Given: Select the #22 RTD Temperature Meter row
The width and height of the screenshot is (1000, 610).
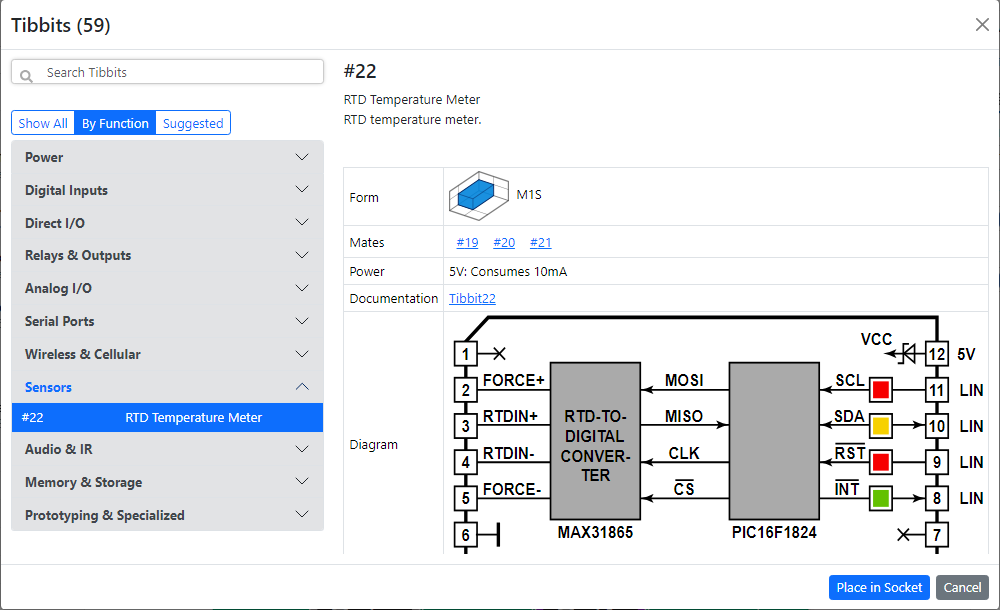Looking at the screenshot, I should 168,418.
